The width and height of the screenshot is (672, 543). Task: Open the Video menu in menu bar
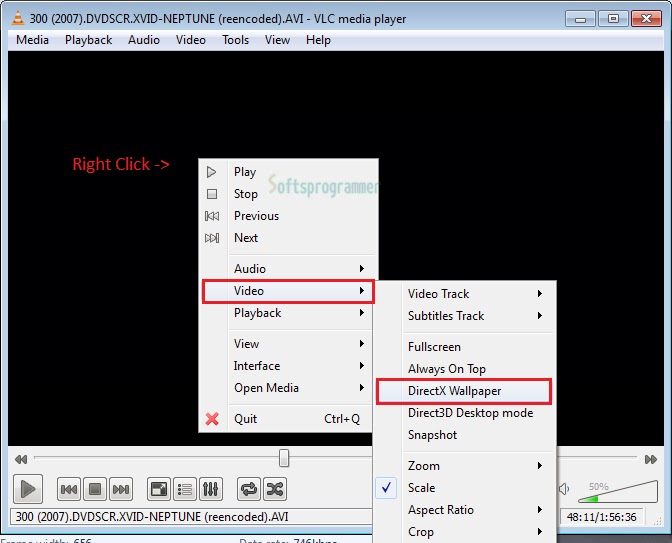click(191, 40)
